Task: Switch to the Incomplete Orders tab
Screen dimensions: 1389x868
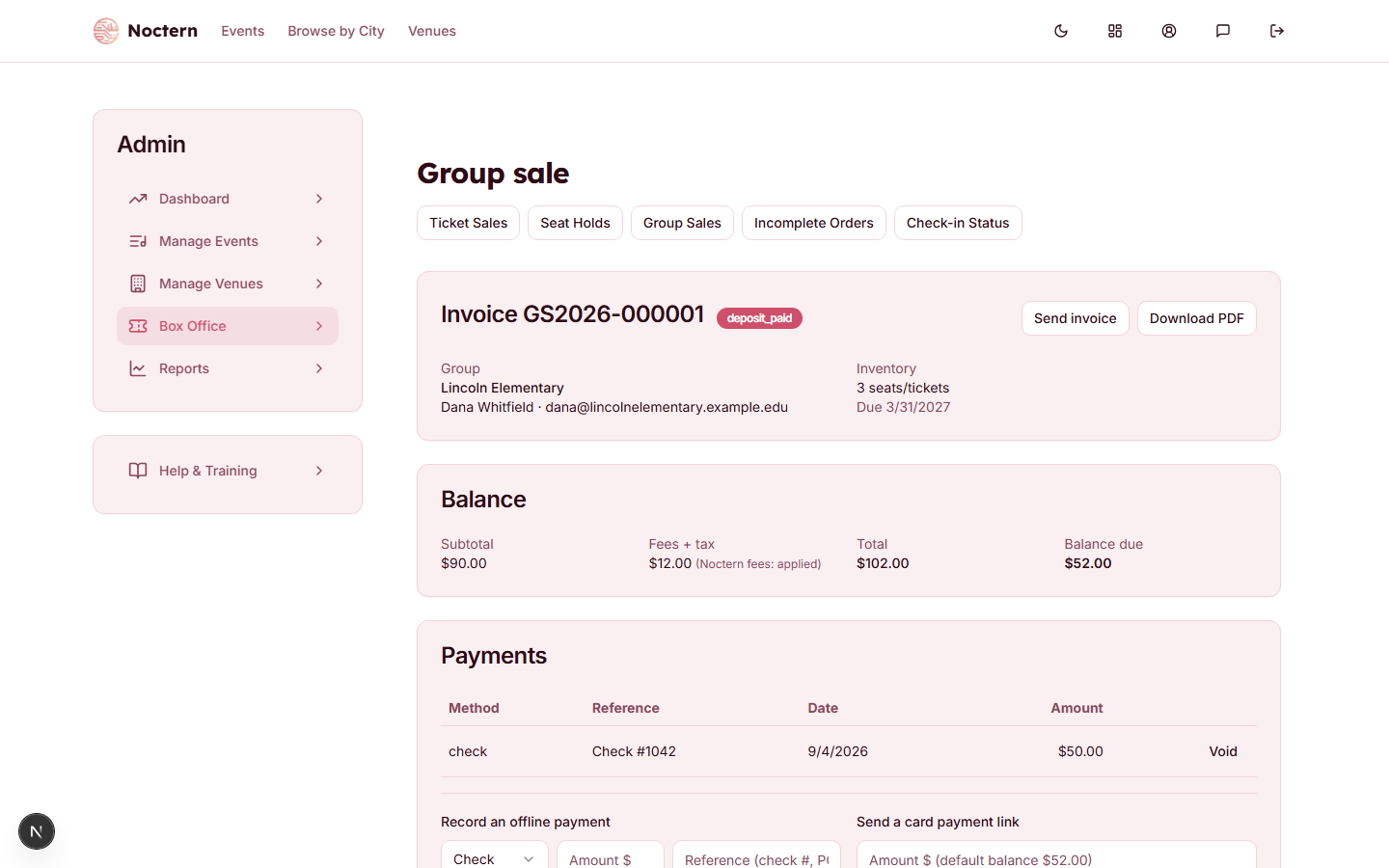Action: click(814, 223)
